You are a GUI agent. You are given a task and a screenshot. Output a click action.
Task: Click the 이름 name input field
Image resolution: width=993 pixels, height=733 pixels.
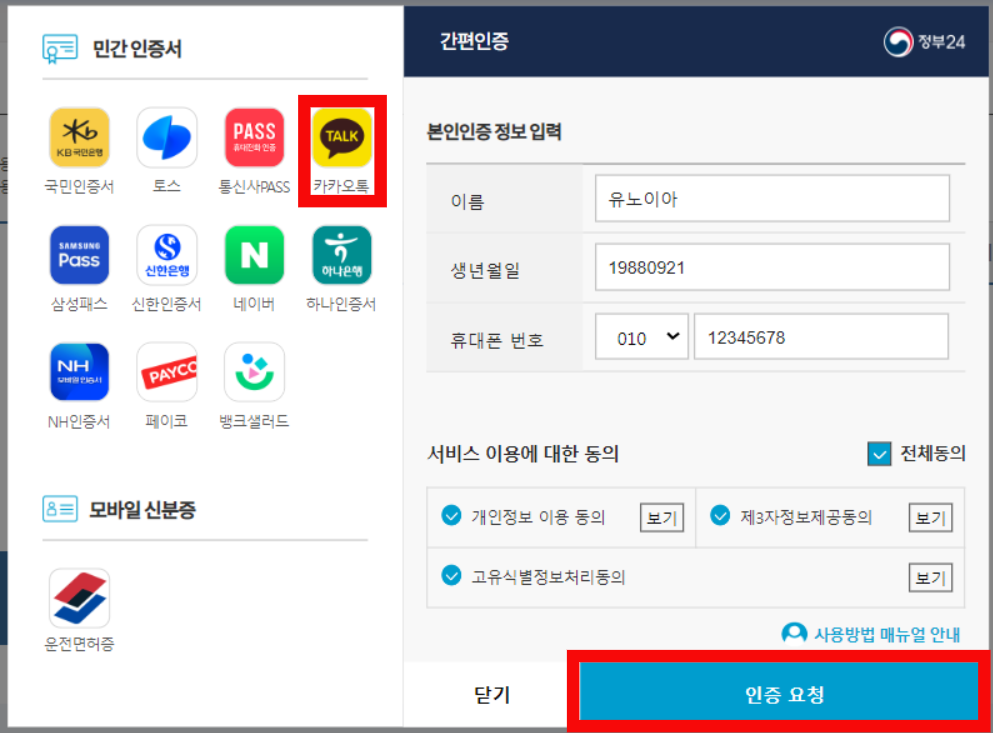[772, 198]
